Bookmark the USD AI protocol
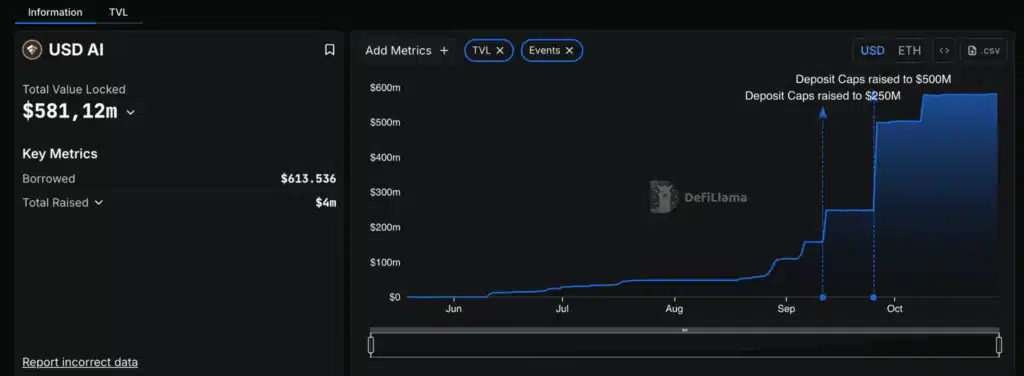This screenshot has height=376, width=1024. (x=330, y=50)
